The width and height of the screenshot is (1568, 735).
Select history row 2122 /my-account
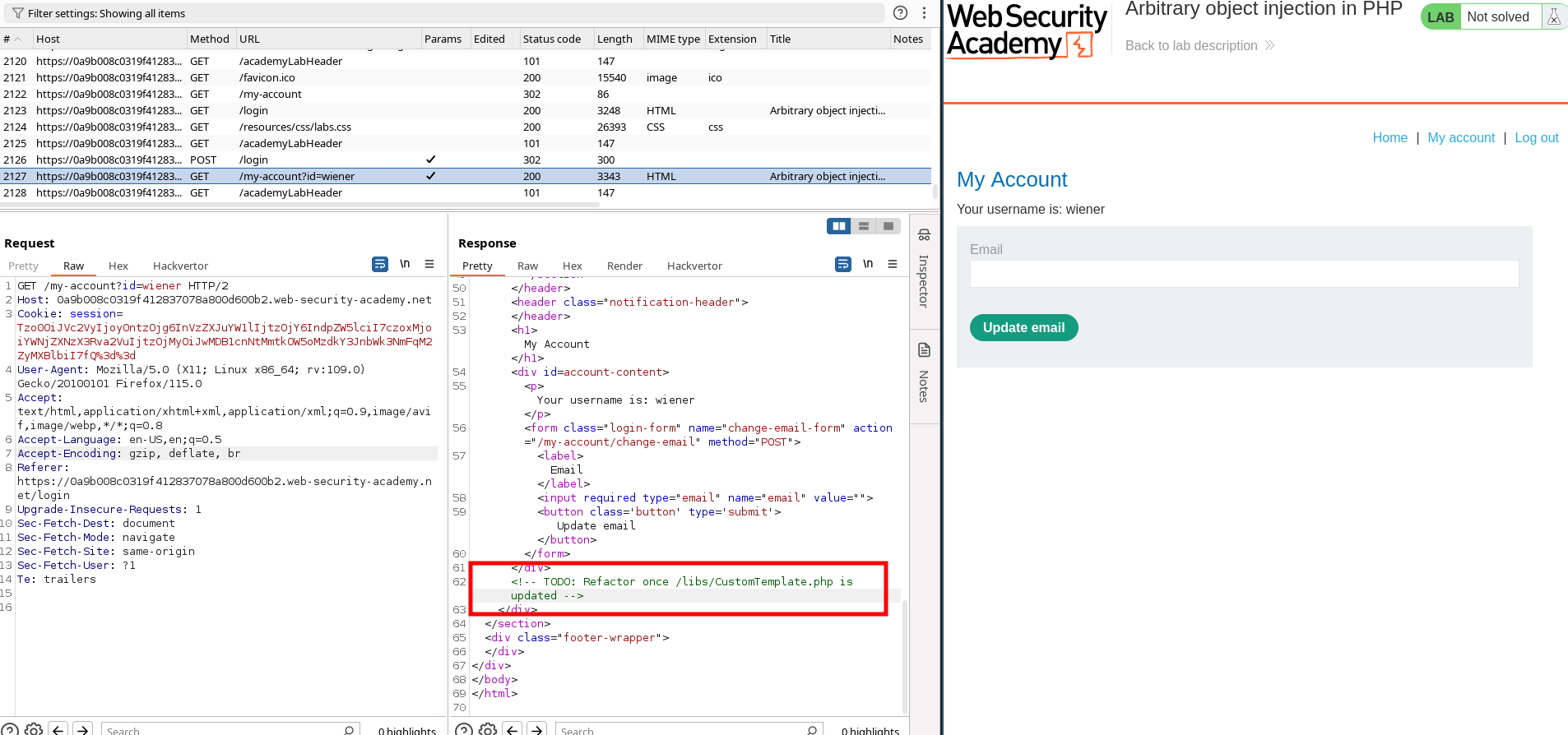click(466, 94)
